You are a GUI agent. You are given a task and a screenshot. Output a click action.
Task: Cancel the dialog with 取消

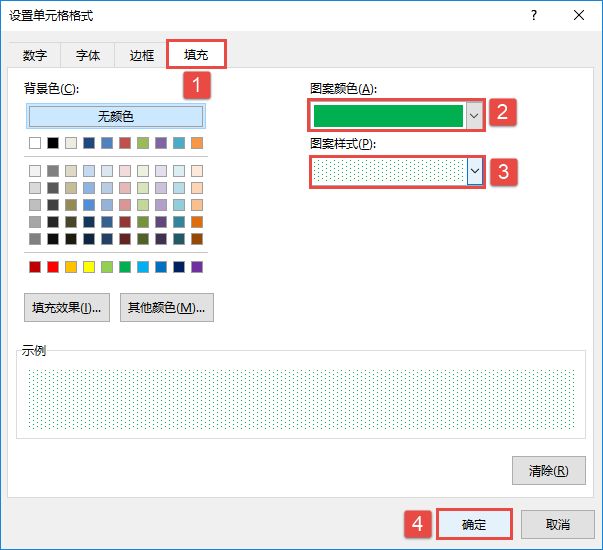coord(558,525)
